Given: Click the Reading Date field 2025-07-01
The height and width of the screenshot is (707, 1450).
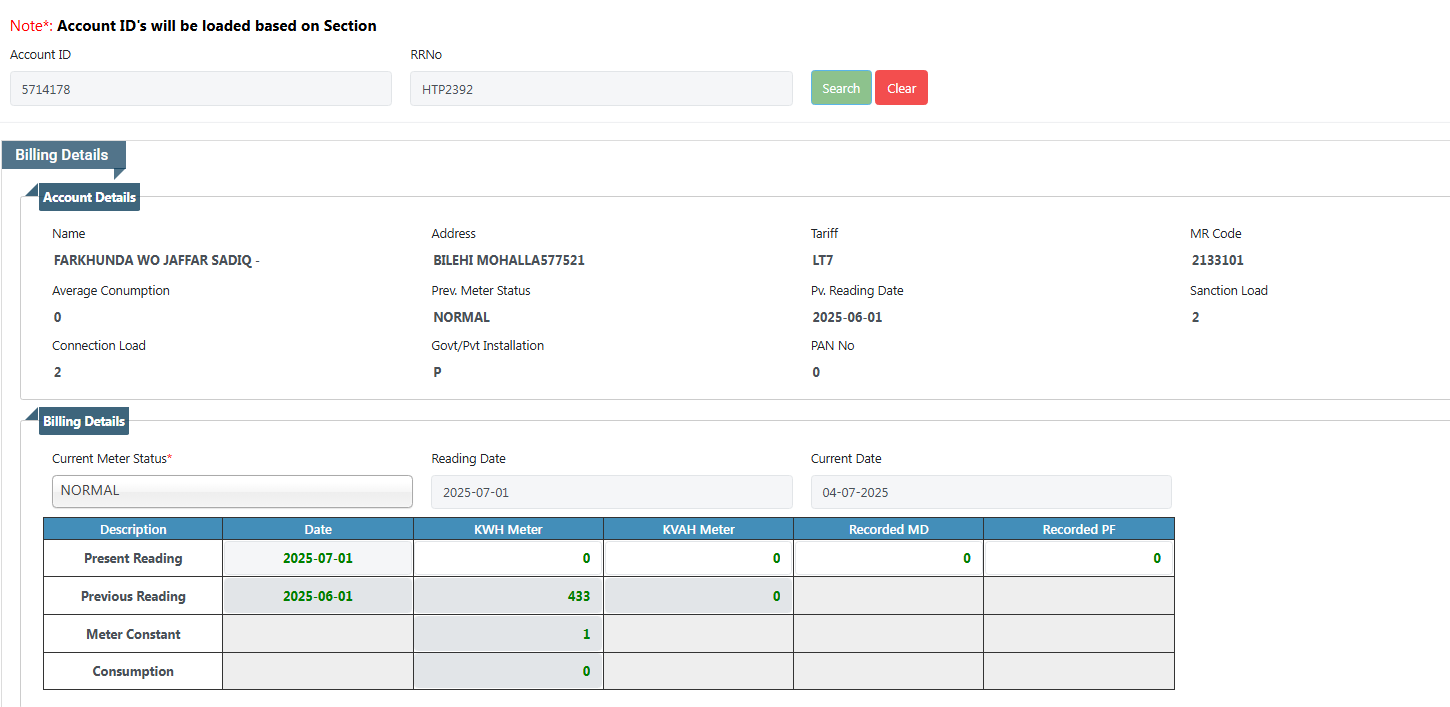Looking at the screenshot, I should (612, 492).
